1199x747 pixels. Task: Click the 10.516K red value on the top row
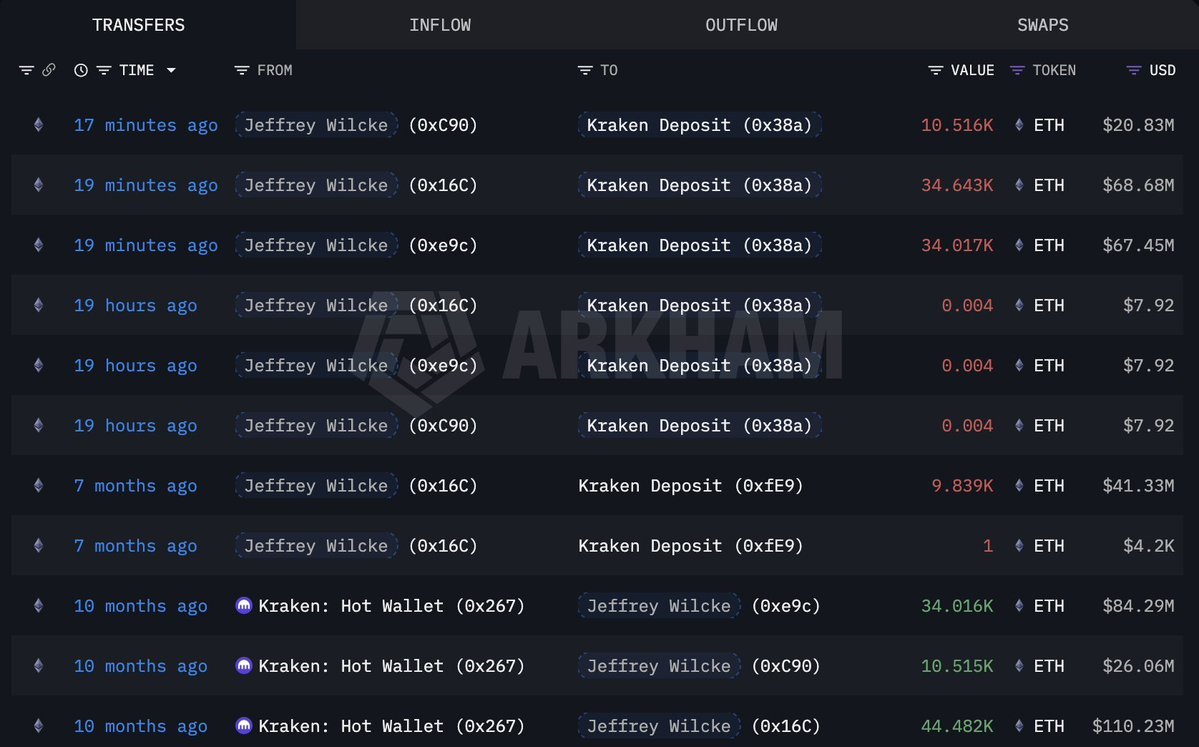pos(957,125)
